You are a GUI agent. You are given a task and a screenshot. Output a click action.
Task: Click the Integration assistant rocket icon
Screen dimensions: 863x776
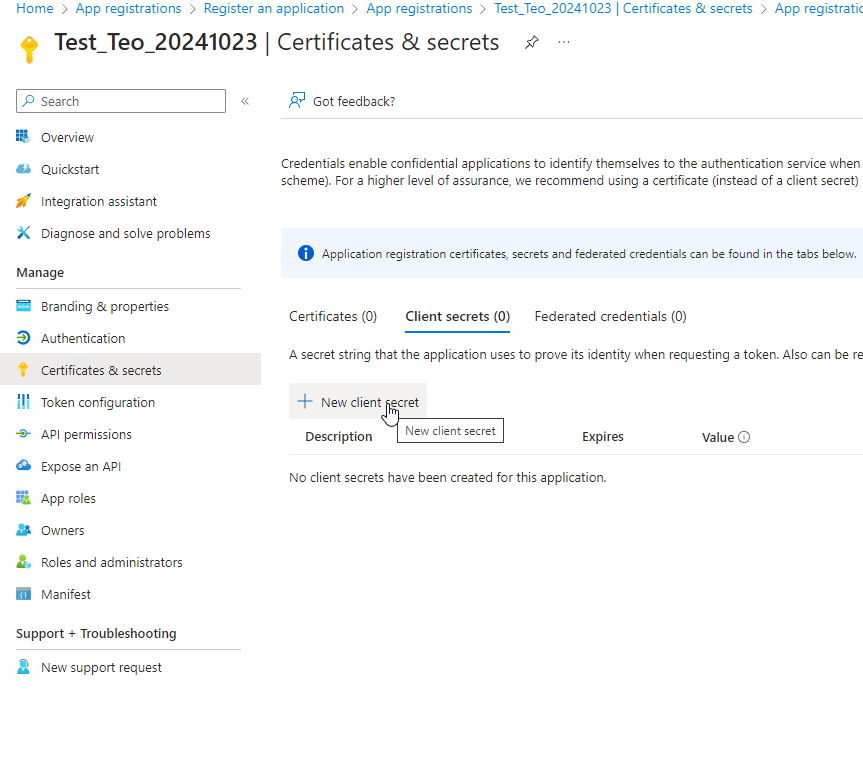[x=23, y=201]
